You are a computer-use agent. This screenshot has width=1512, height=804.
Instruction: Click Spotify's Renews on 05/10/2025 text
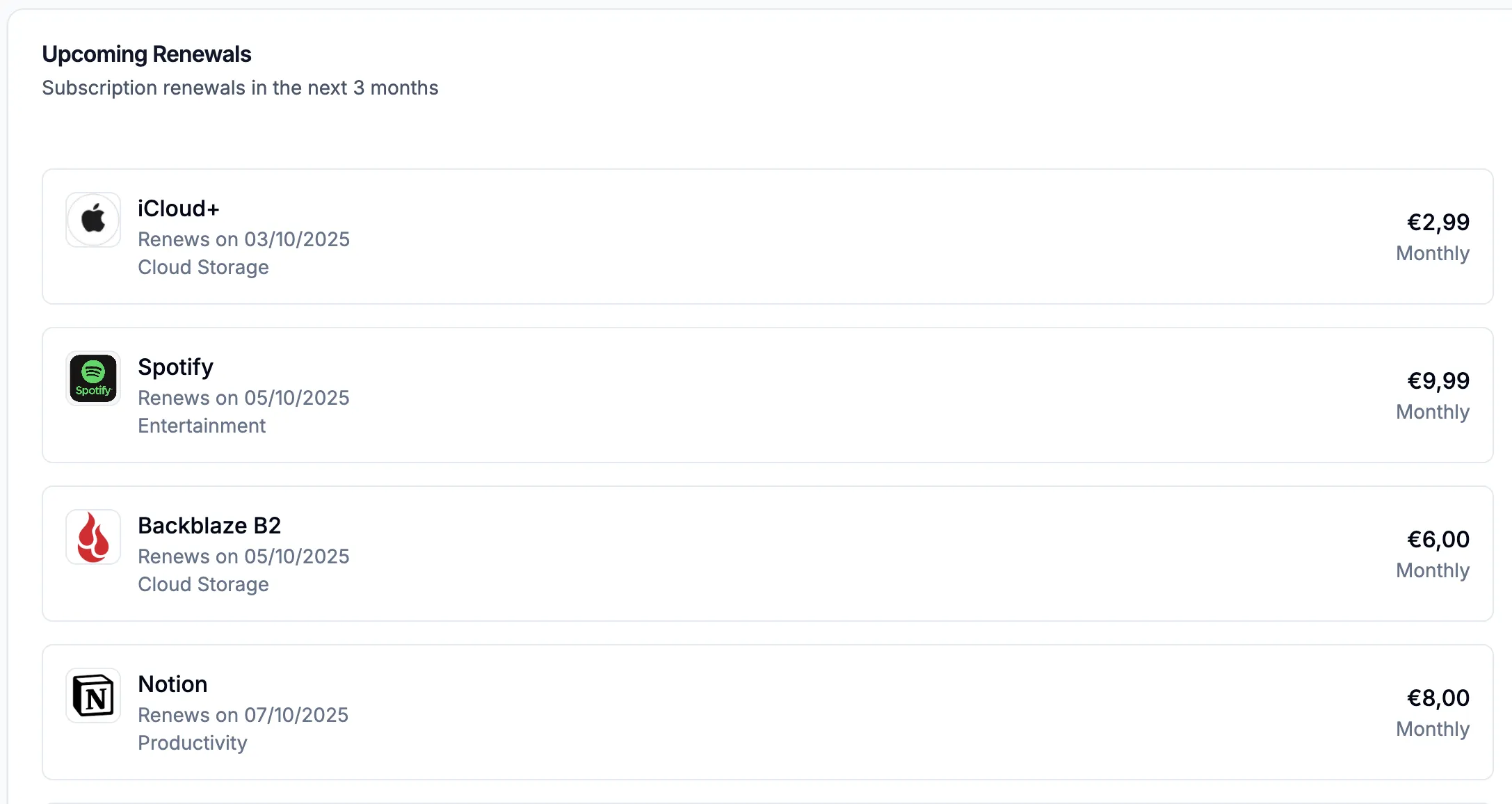[x=243, y=398]
